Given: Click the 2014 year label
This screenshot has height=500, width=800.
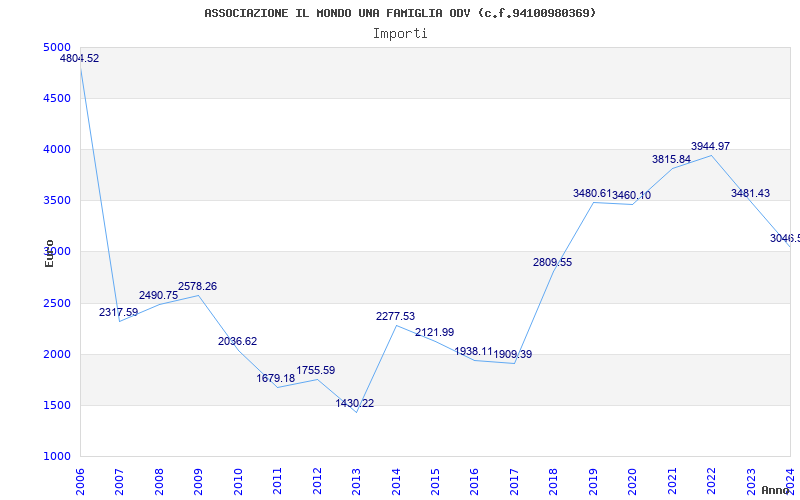Looking at the screenshot, I should point(396,482).
